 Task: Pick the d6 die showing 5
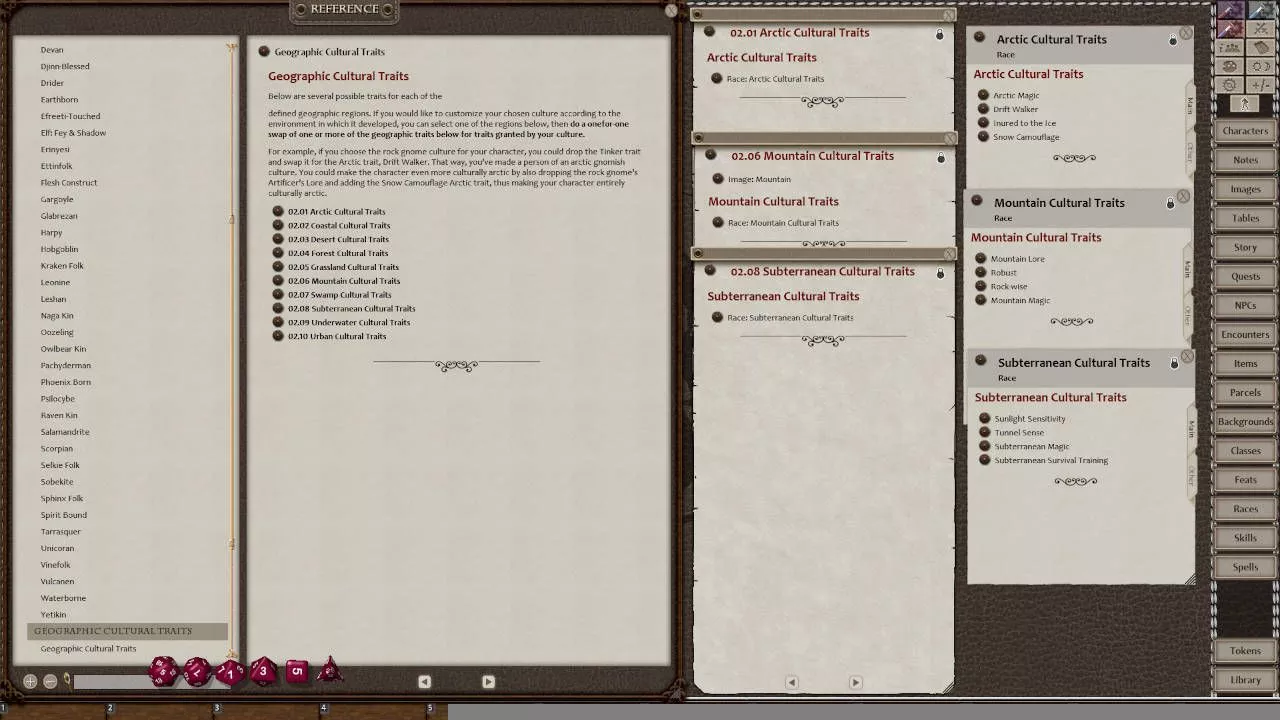tap(297, 671)
